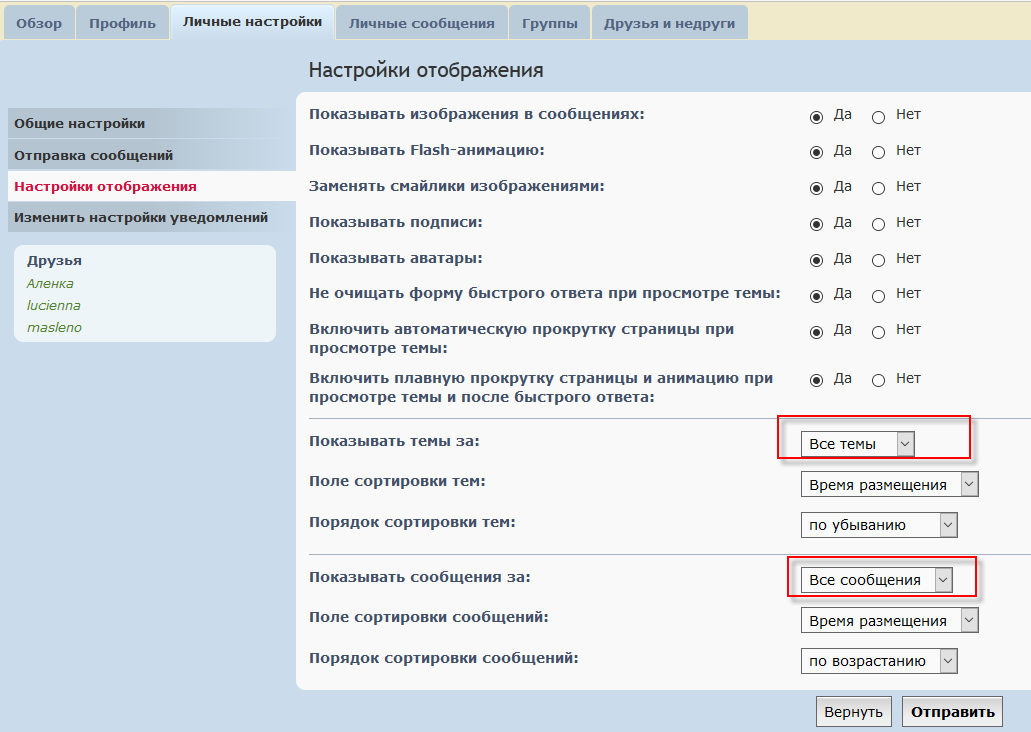Select 'Нет' for showing images in messages
Image resolution: width=1031 pixels, height=732 pixels.
click(x=879, y=117)
